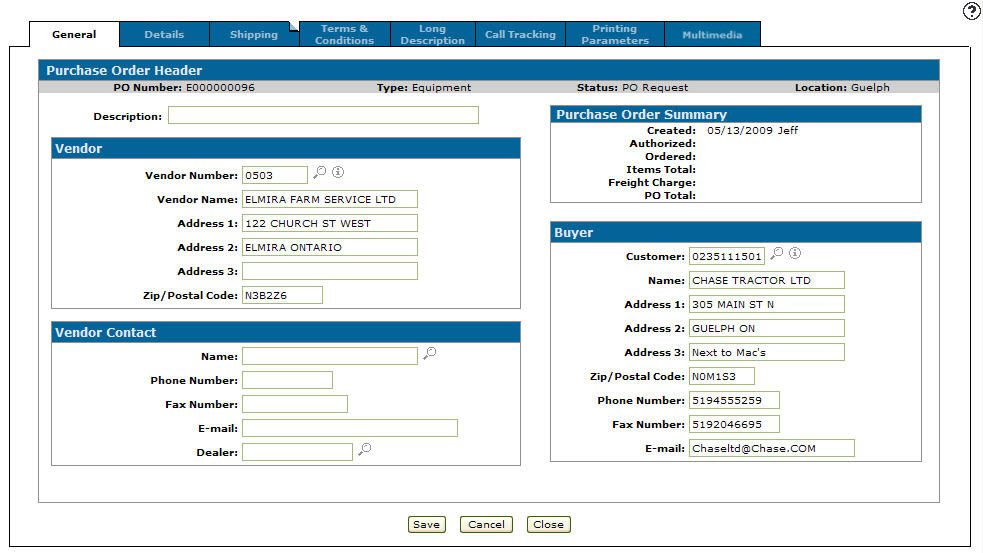Click PO Number value E000000096
This screenshot has height=553, width=983.
pyautogui.click(x=220, y=88)
